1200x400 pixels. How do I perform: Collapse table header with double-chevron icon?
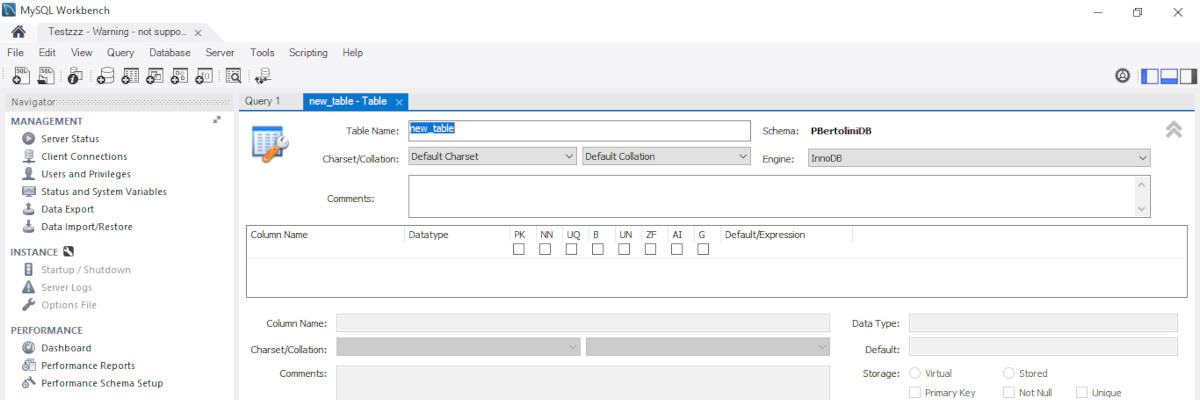pos(1174,129)
